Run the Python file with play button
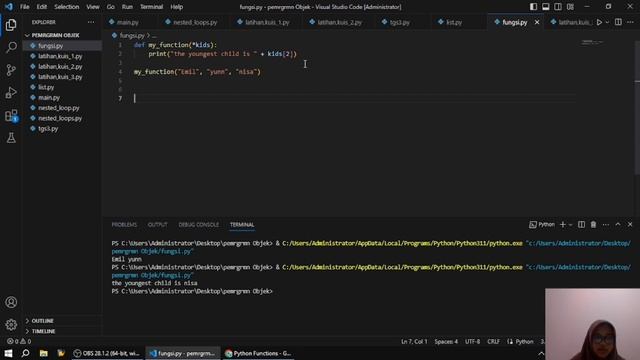Viewport: 640px width, 360px height. click(x=599, y=22)
